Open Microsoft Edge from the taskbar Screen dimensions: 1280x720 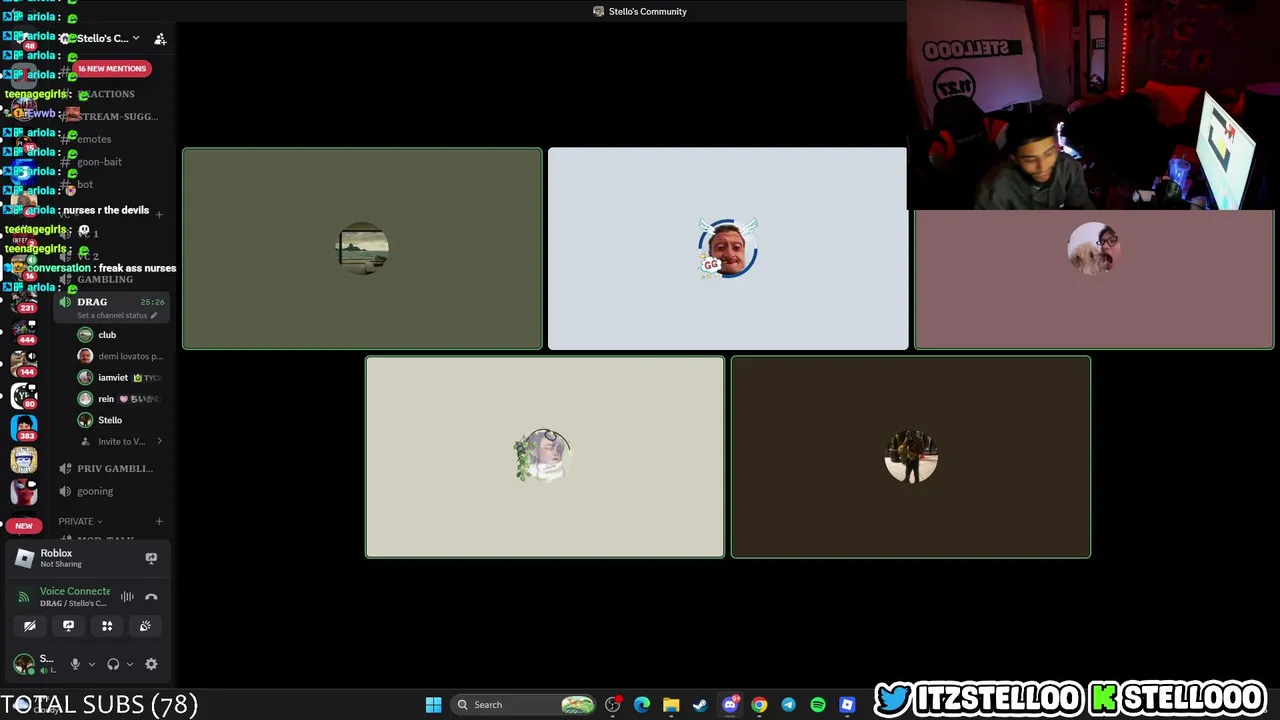click(x=642, y=705)
